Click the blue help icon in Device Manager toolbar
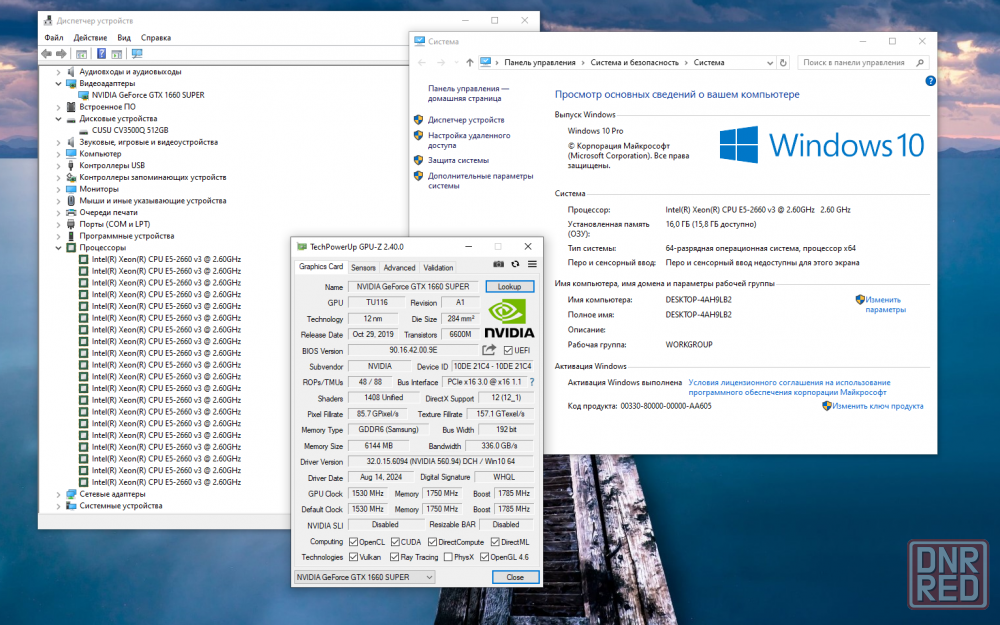This screenshot has width=1000, height=625. click(101, 54)
